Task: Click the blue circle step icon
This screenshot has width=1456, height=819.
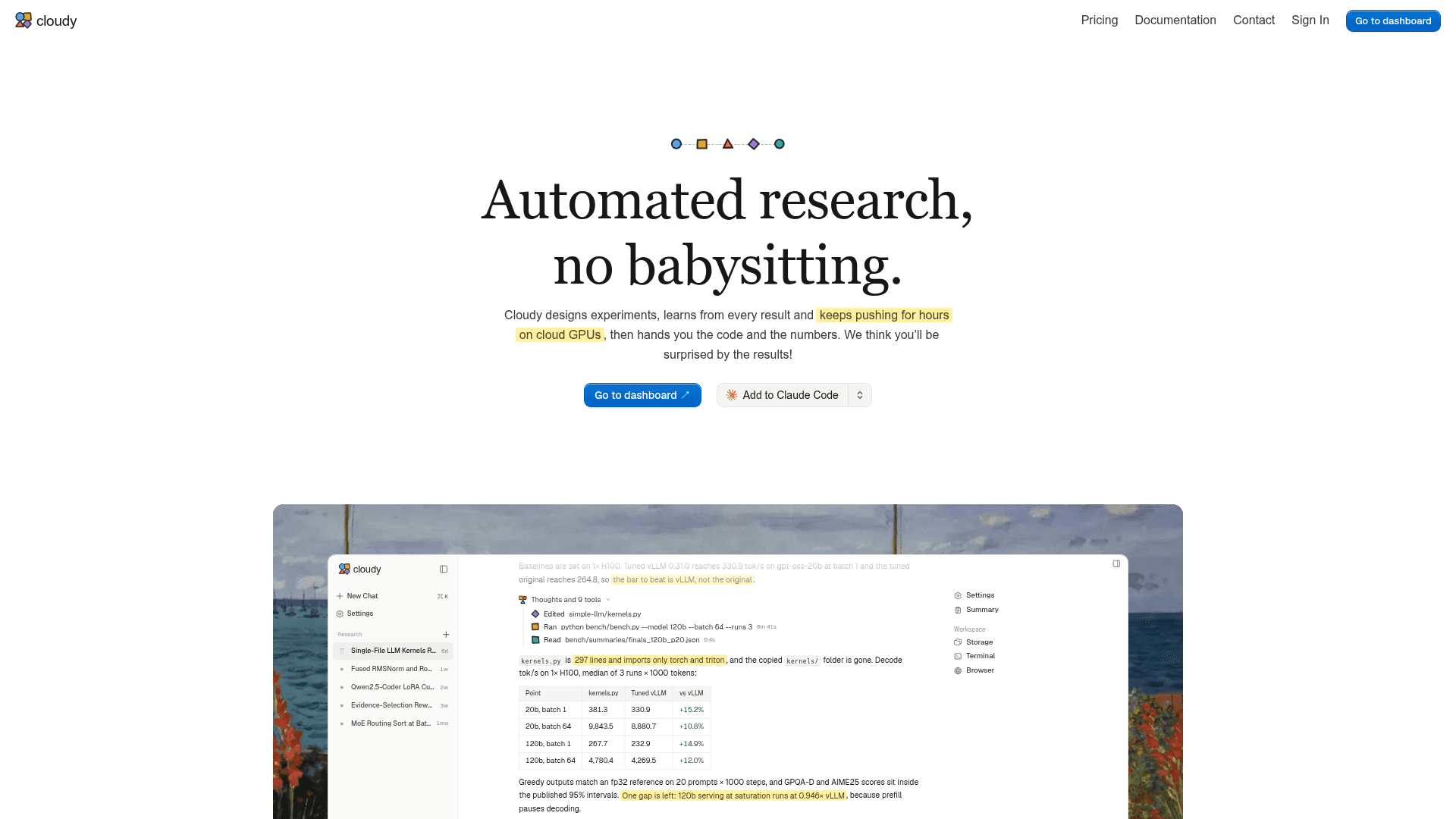Action: (x=676, y=144)
